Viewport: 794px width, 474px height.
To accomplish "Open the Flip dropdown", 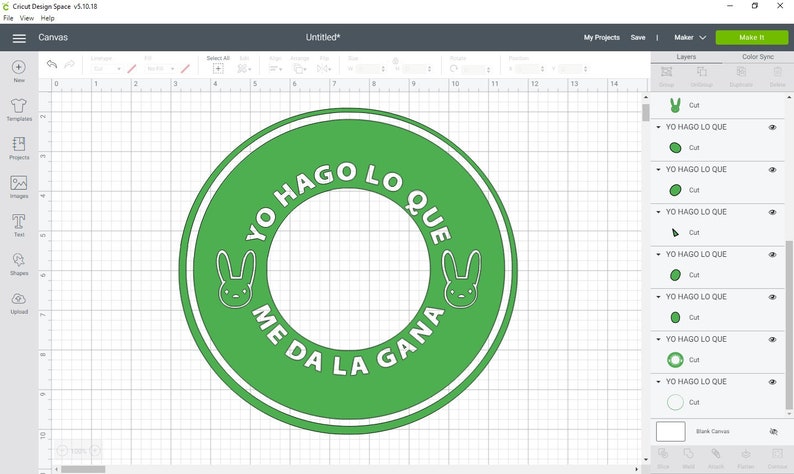I will pos(324,69).
